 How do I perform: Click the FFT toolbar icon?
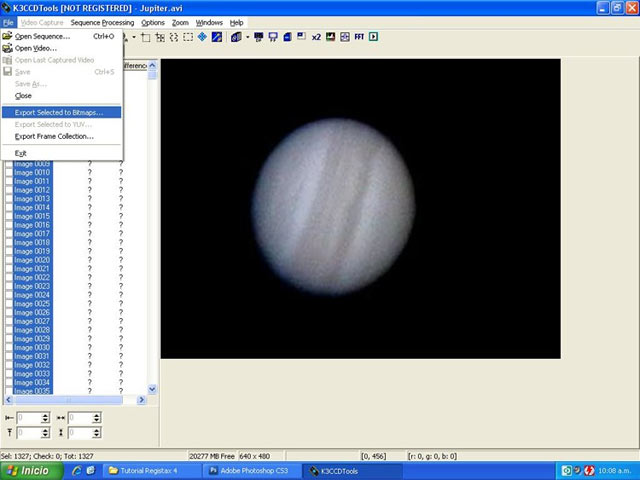(x=357, y=37)
